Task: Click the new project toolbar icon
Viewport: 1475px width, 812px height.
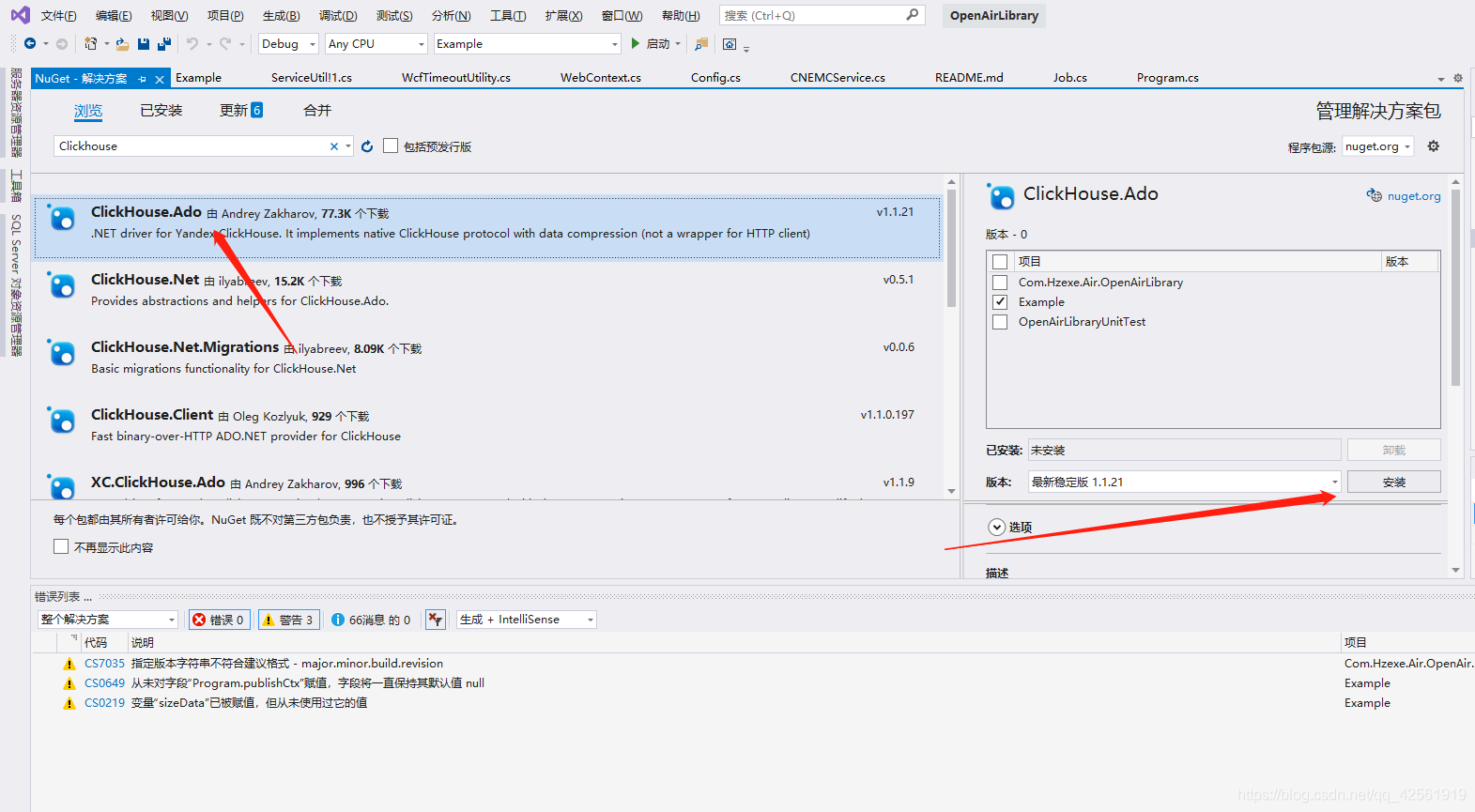Action: click(91, 44)
